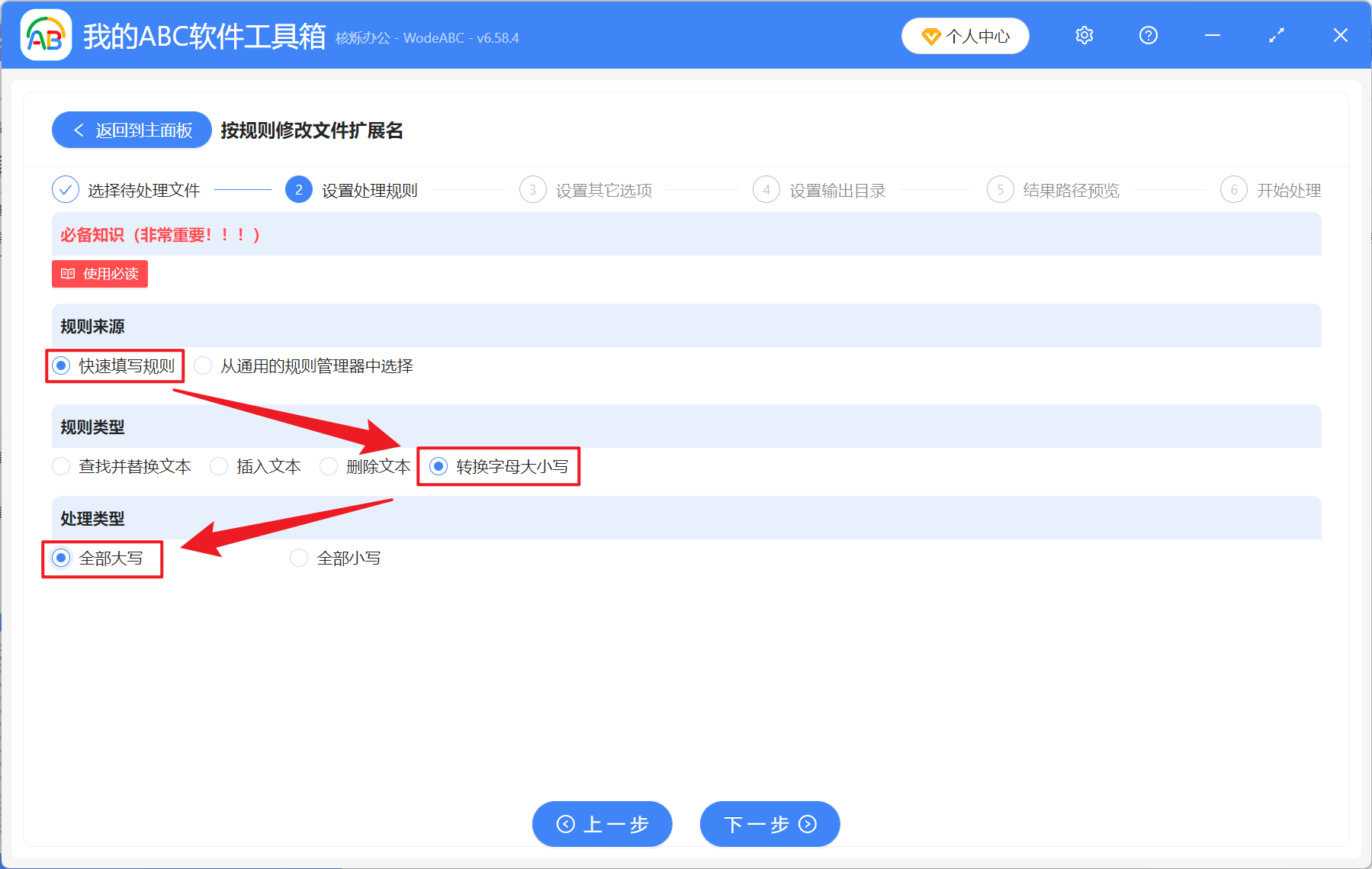The image size is (1372, 869).
Task: Minimize the WodeABC window
Action: [x=1213, y=35]
